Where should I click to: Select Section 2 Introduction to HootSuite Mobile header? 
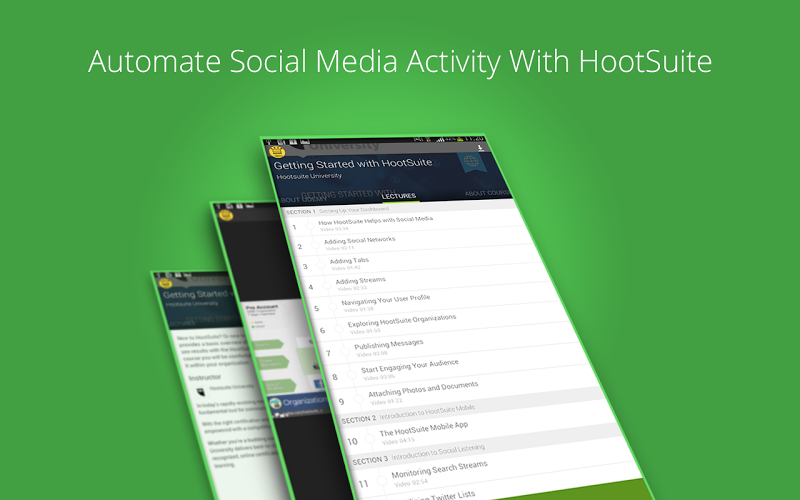click(408, 414)
